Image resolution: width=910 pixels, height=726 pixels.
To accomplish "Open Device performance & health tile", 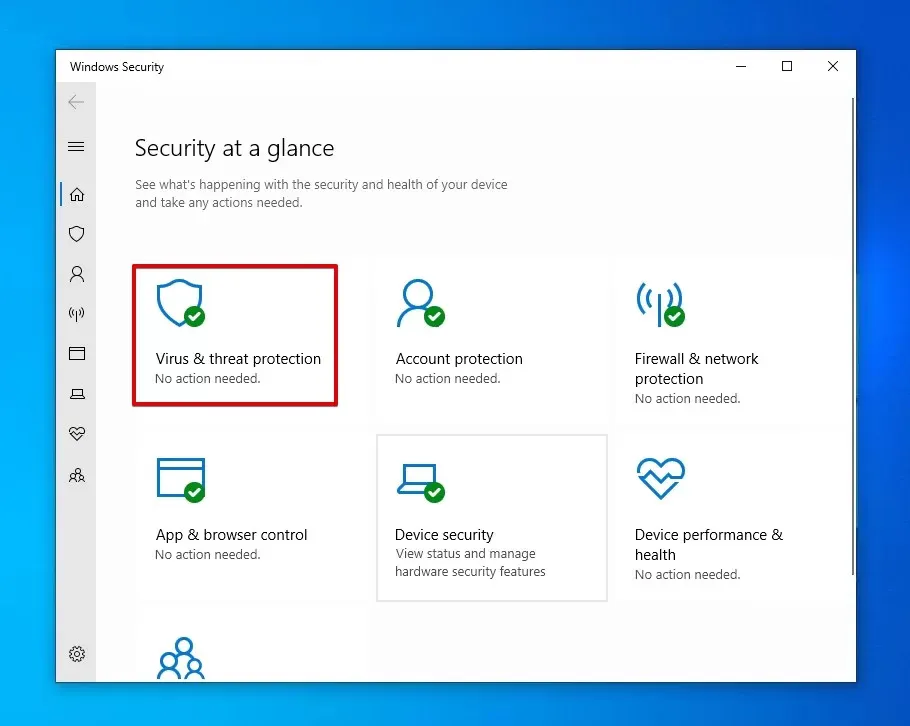I will coord(708,518).
